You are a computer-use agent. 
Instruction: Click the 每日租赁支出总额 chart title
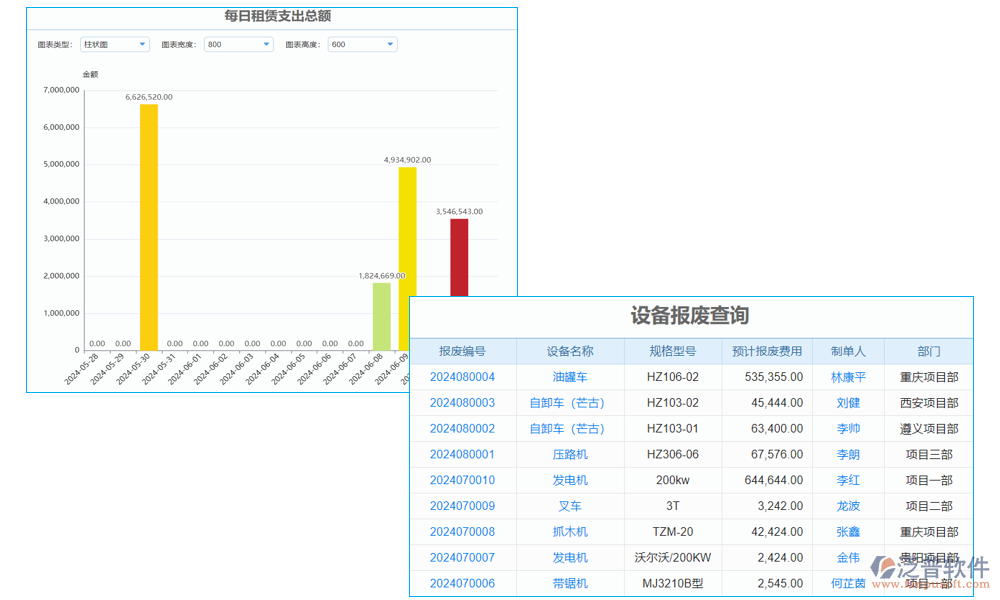pyautogui.click(x=273, y=15)
